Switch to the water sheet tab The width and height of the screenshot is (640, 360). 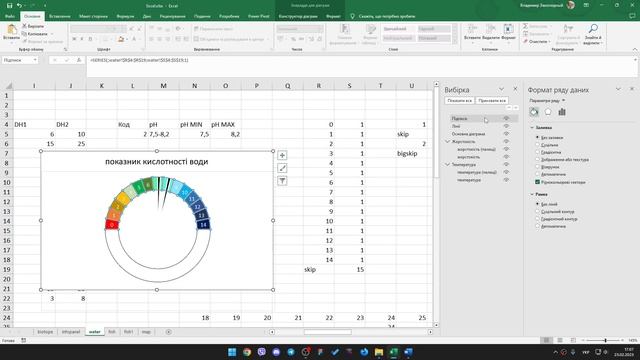click(94, 332)
